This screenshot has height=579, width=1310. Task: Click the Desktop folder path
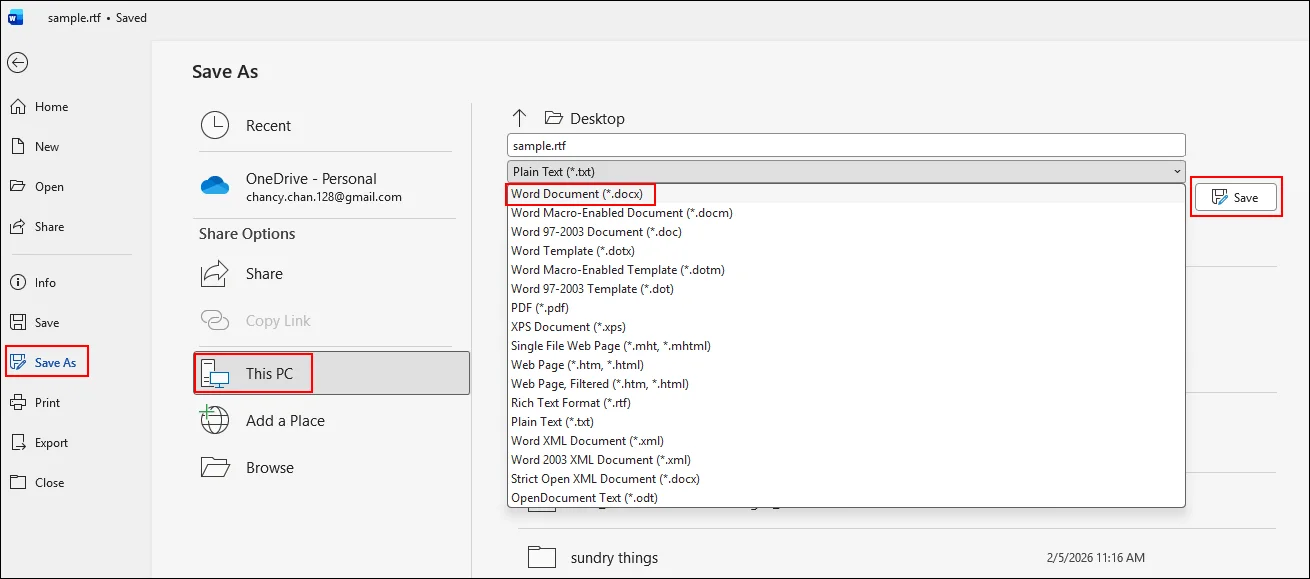597,119
